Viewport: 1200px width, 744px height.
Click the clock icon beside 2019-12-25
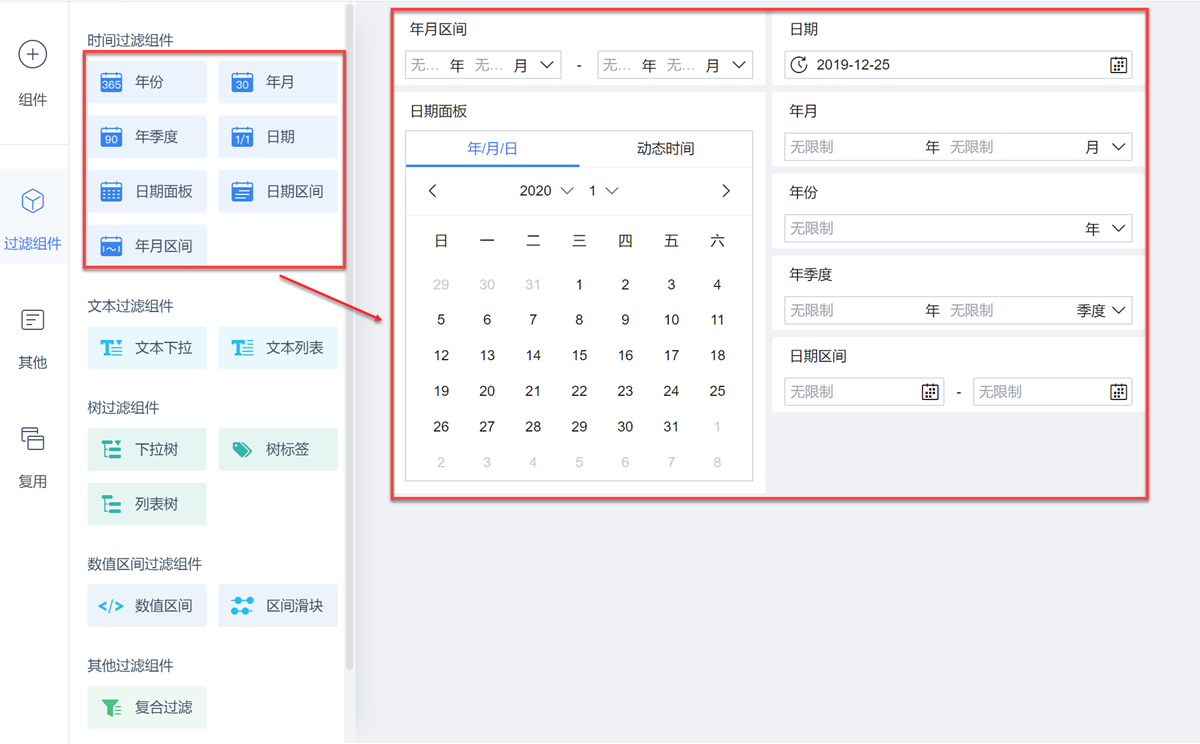point(798,65)
